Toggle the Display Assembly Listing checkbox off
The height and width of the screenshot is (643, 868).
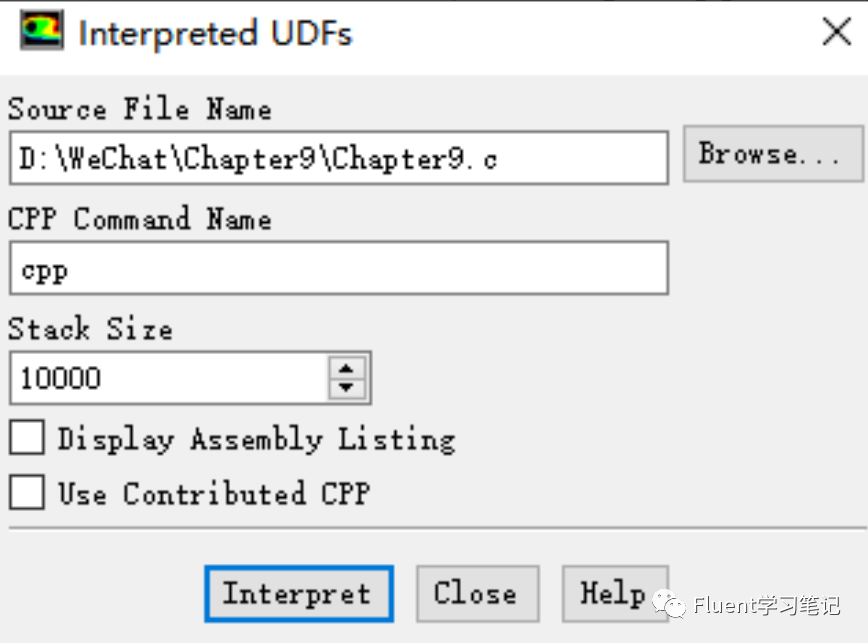tap(25, 437)
